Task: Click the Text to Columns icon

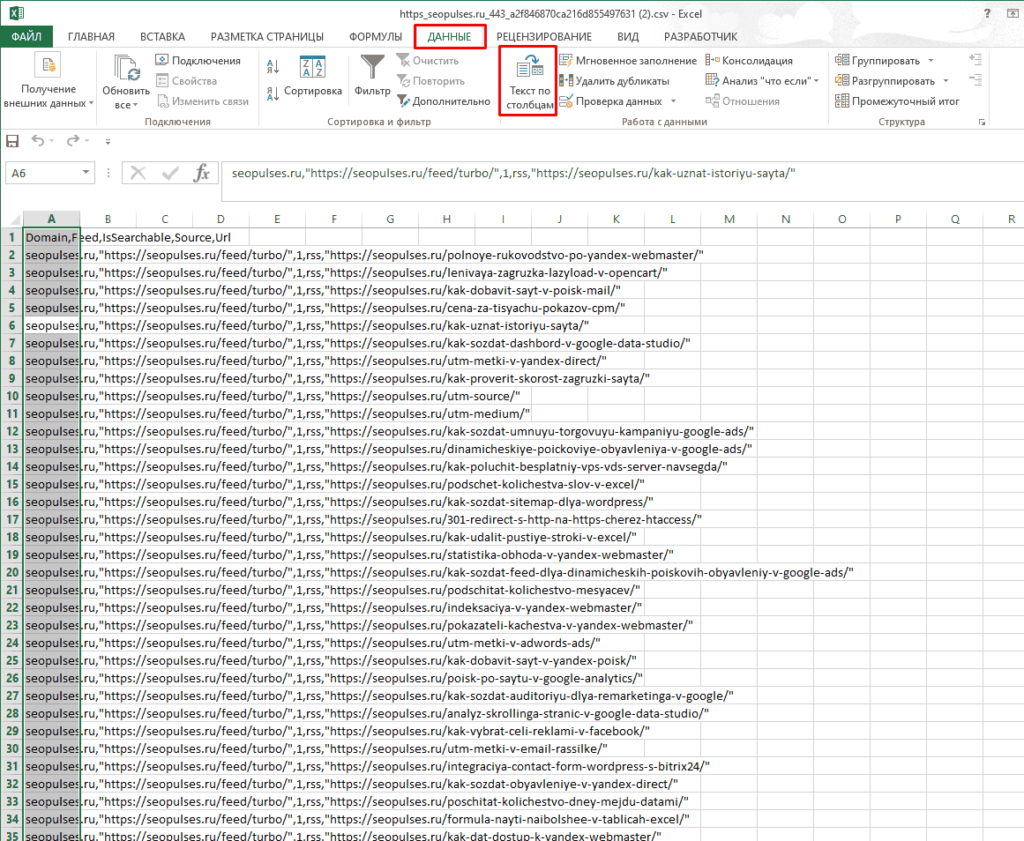Action: [x=530, y=68]
